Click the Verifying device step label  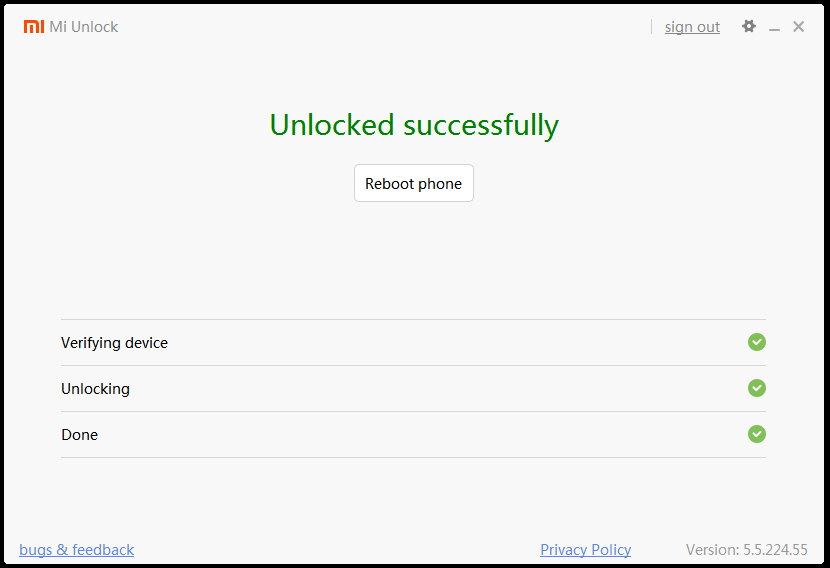tap(114, 343)
